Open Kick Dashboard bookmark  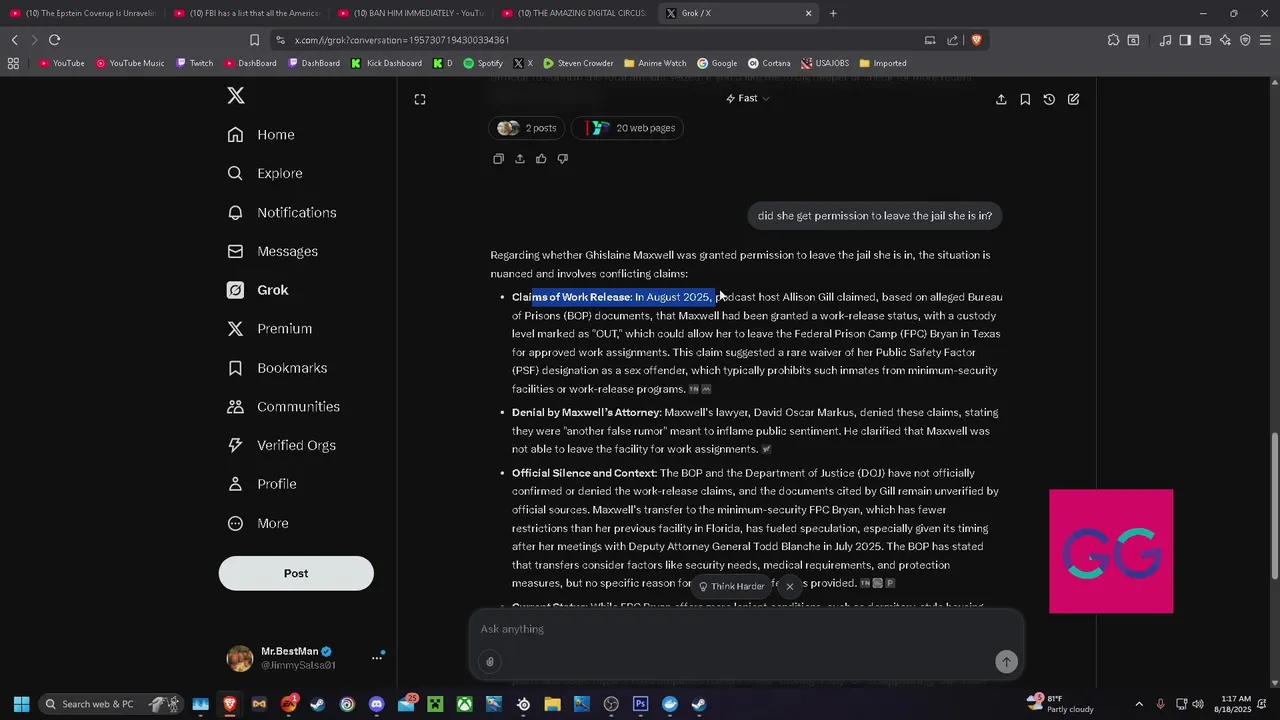pos(386,63)
